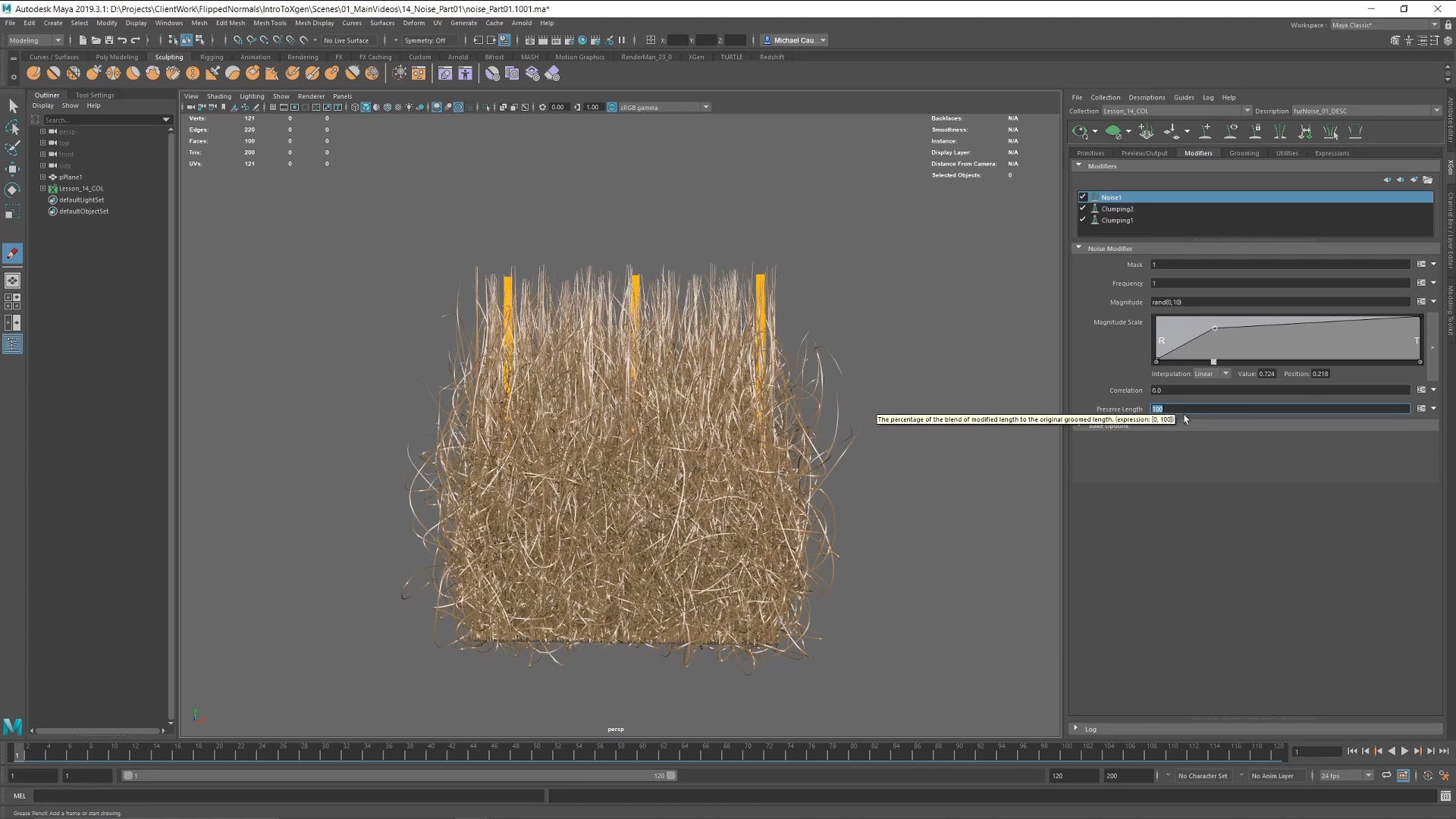Select the Sculpt brush on the Sculpting shelf
Image resolution: width=1456 pixels, height=819 pixels.
pos(33,73)
